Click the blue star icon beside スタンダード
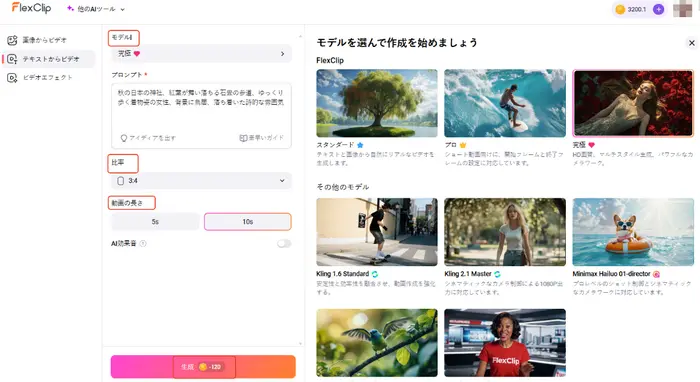 (x=360, y=145)
